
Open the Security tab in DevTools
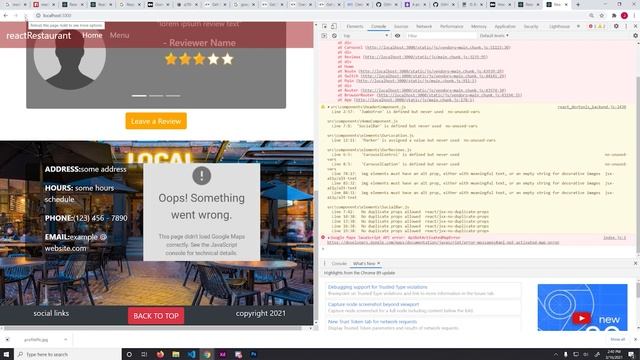pos(531,27)
